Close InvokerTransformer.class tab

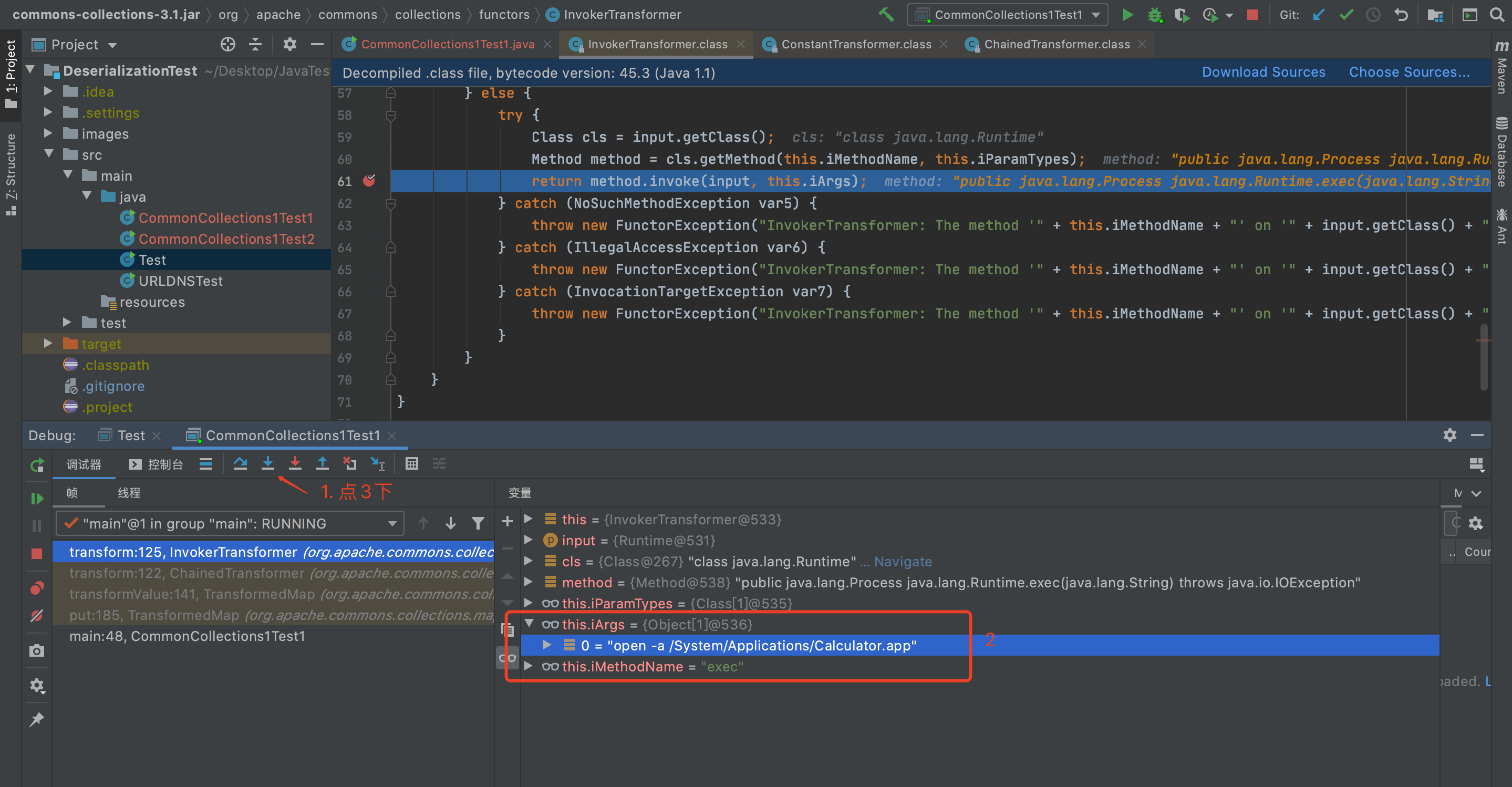[741, 45]
